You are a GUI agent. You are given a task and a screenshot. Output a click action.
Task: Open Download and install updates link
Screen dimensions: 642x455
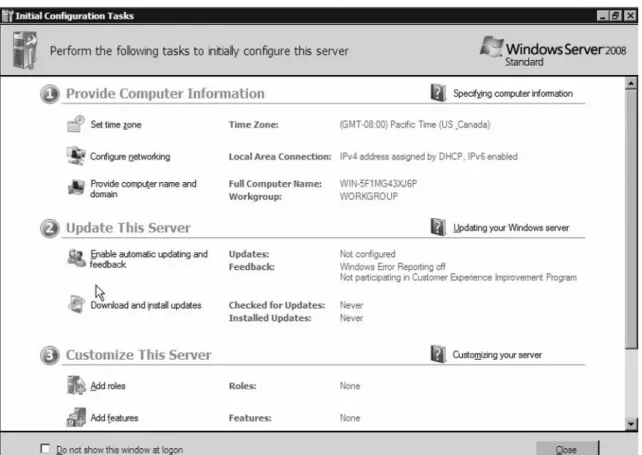coord(146,305)
